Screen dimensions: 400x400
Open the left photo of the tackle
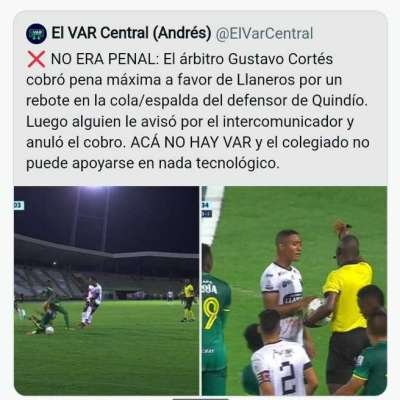tap(106, 291)
